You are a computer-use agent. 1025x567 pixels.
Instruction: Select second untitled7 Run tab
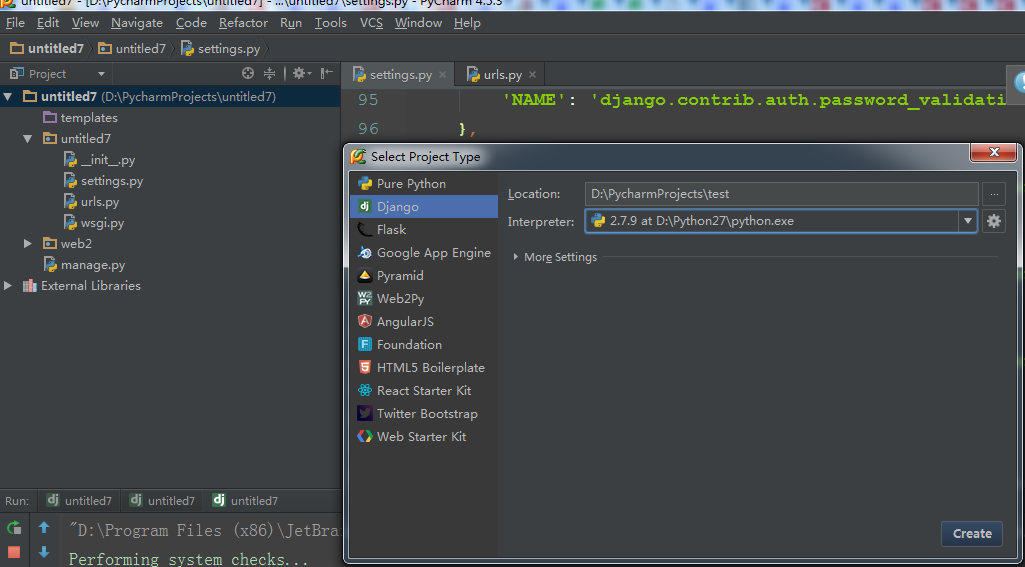[x=162, y=501]
